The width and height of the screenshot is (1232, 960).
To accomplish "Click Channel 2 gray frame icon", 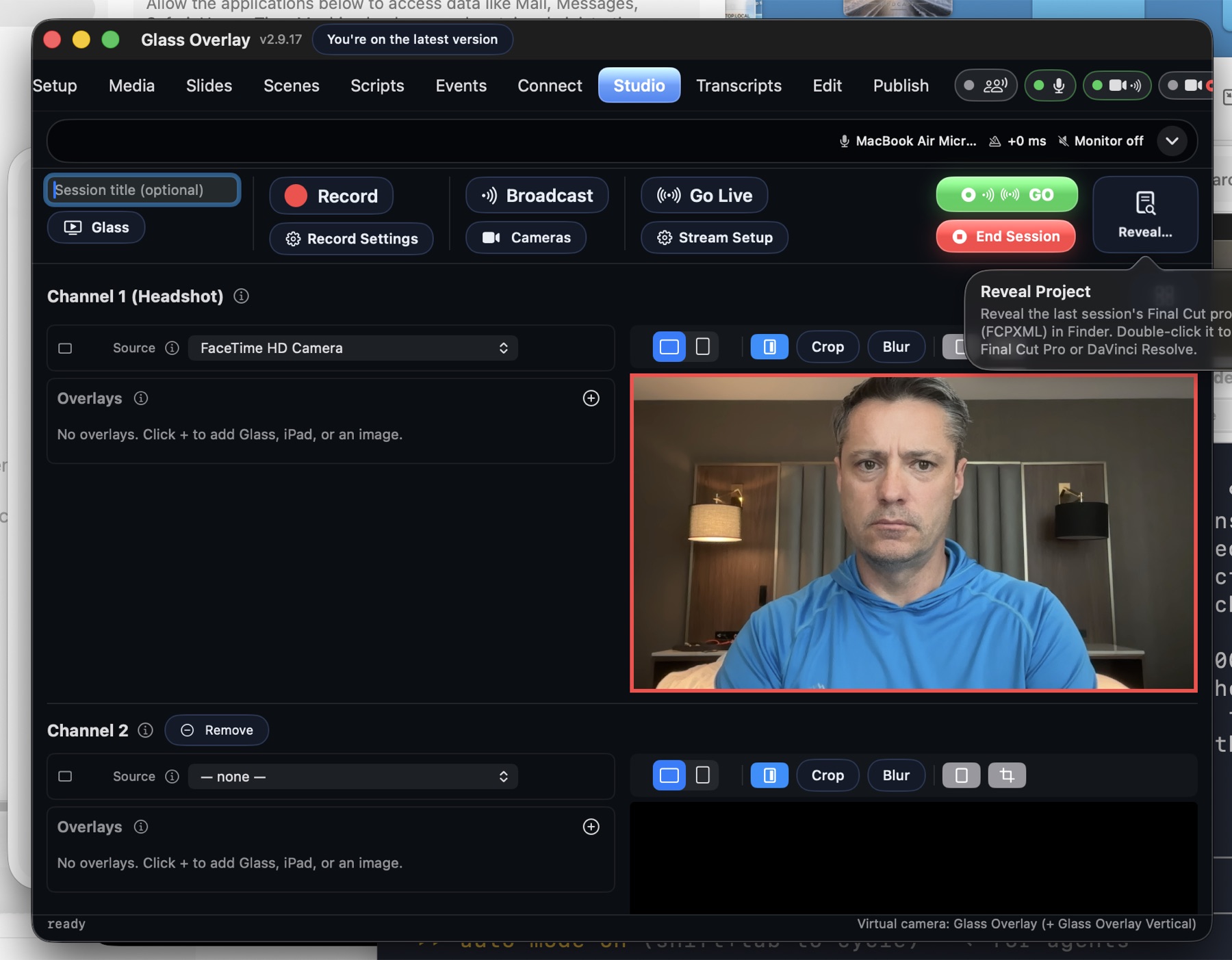I will pyautogui.click(x=961, y=775).
